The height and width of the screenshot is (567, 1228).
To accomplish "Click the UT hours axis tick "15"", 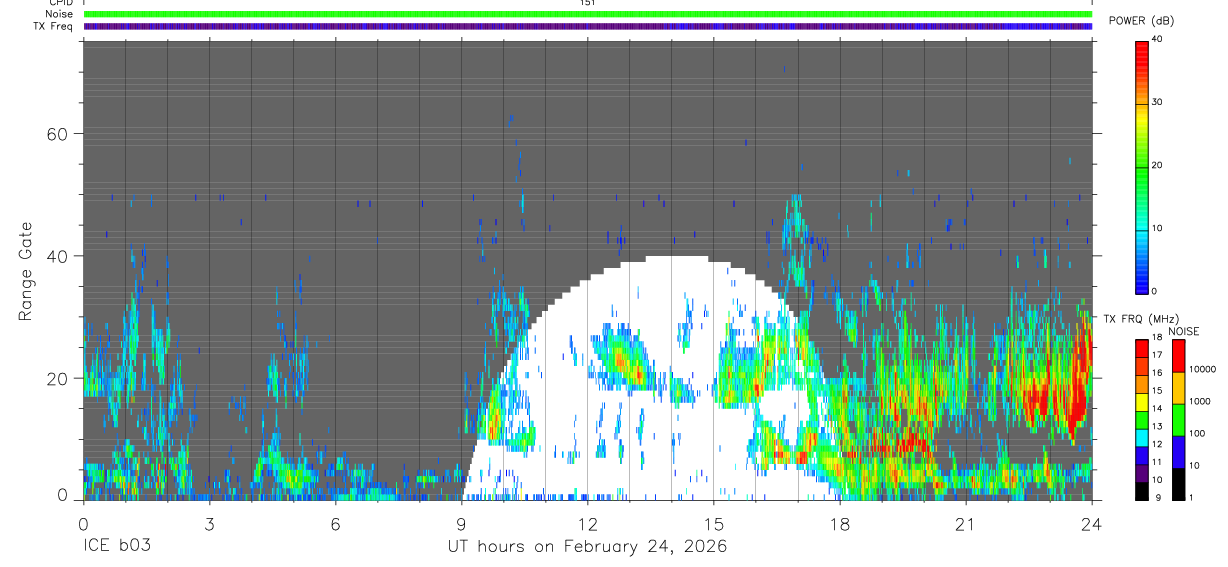I will click(x=713, y=524).
